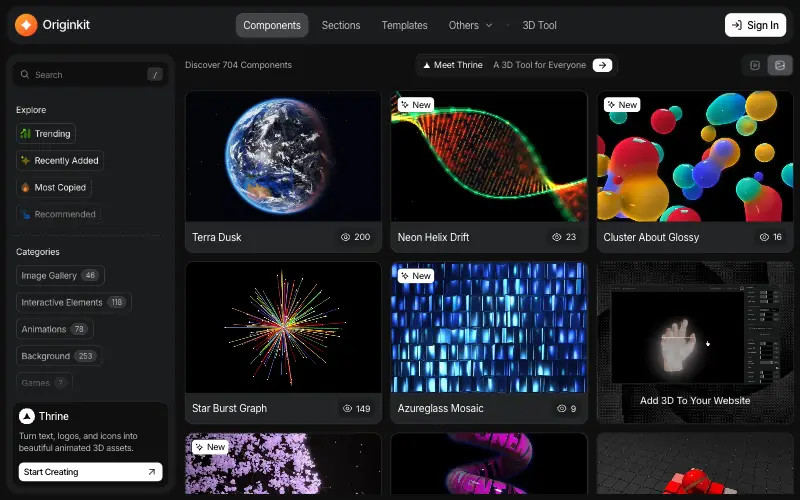Filter by Image Gallery category
800x500 pixels.
tap(60, 276)
